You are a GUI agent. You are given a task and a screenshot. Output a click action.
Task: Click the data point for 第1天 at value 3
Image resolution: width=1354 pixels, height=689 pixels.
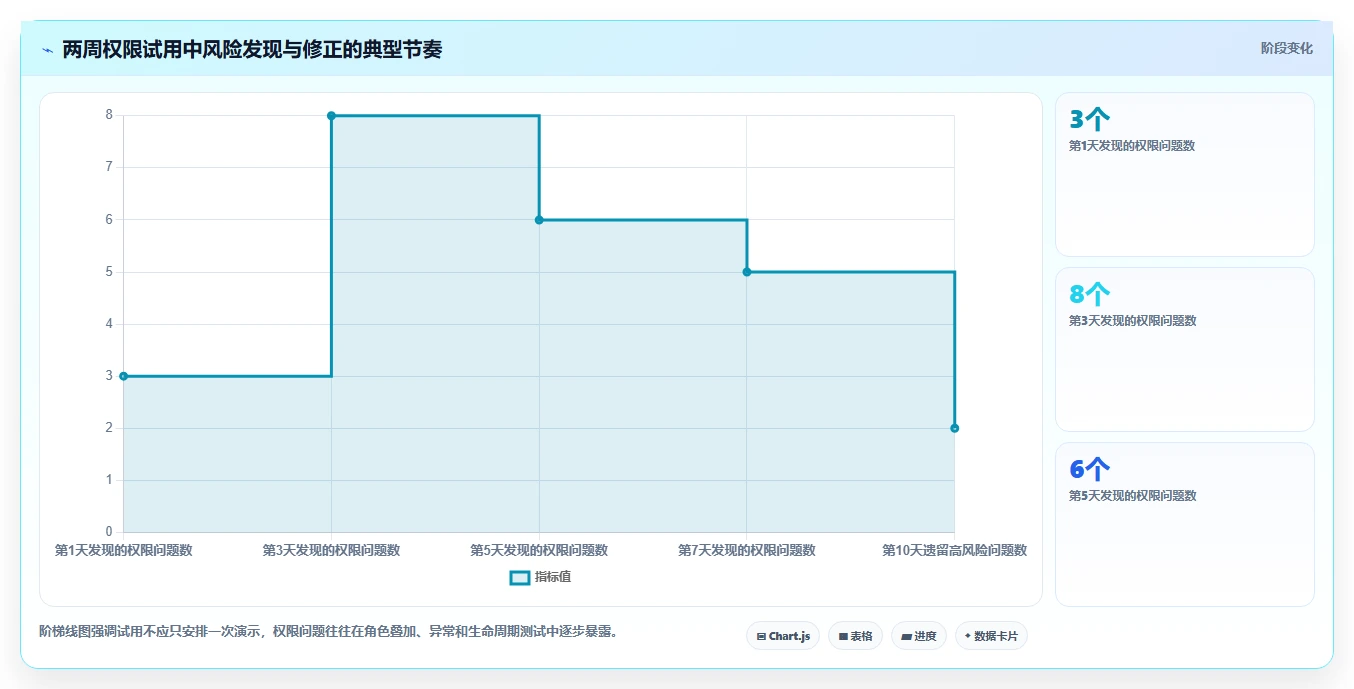123,376
